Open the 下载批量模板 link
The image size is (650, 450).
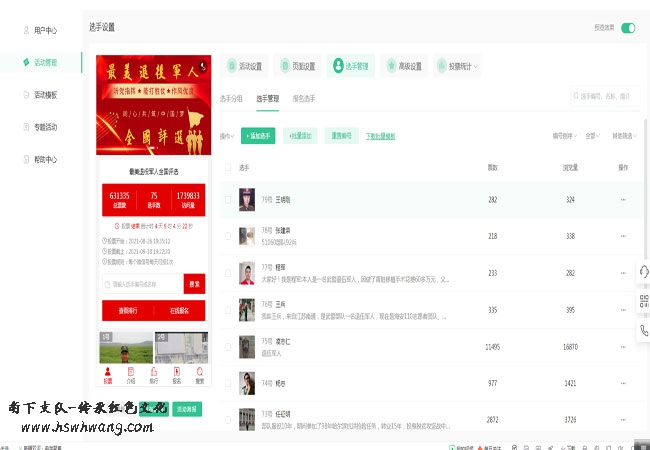point(381,136)
